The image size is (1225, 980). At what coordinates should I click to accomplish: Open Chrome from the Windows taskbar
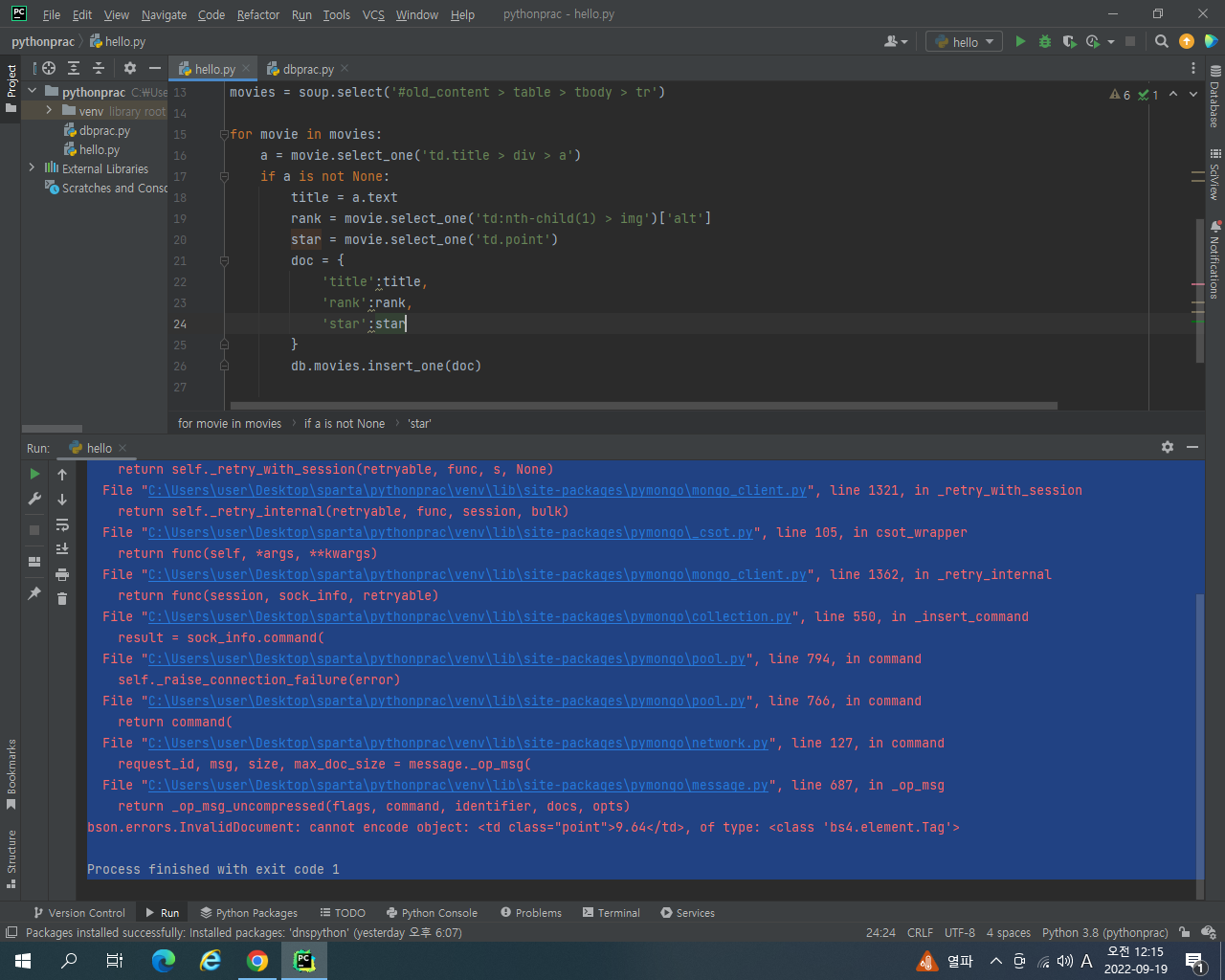click(x=257, y=960)
